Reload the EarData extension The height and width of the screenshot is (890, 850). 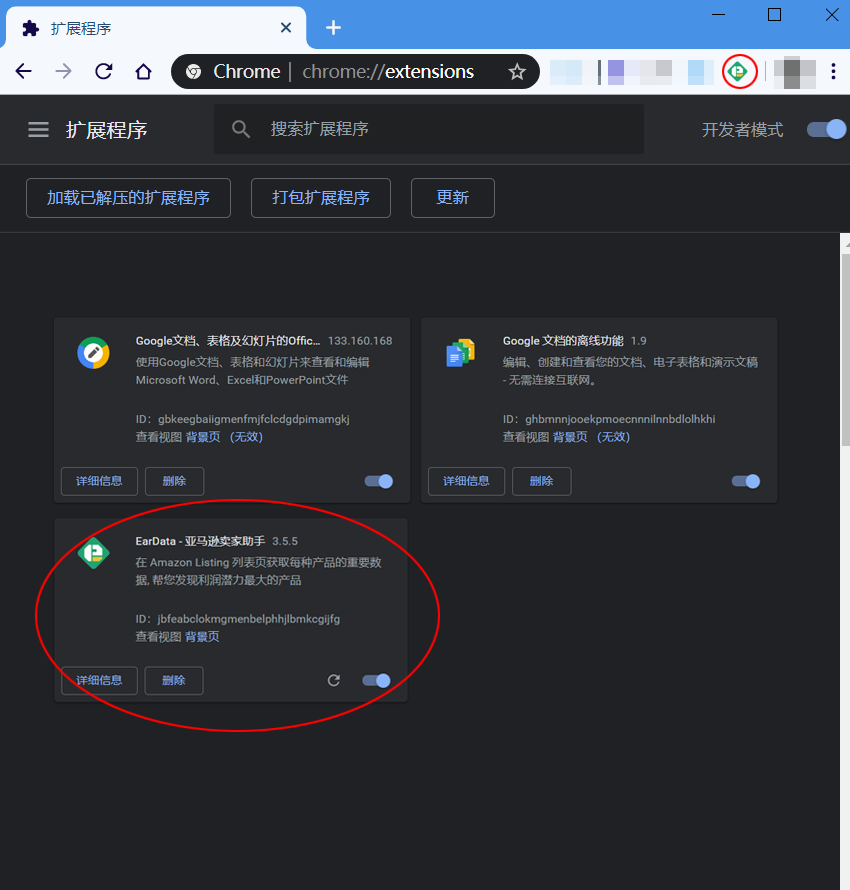334,680
